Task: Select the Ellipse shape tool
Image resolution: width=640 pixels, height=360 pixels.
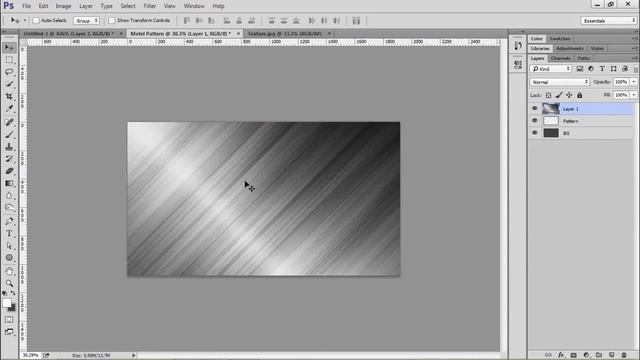Action: (9, 258)
